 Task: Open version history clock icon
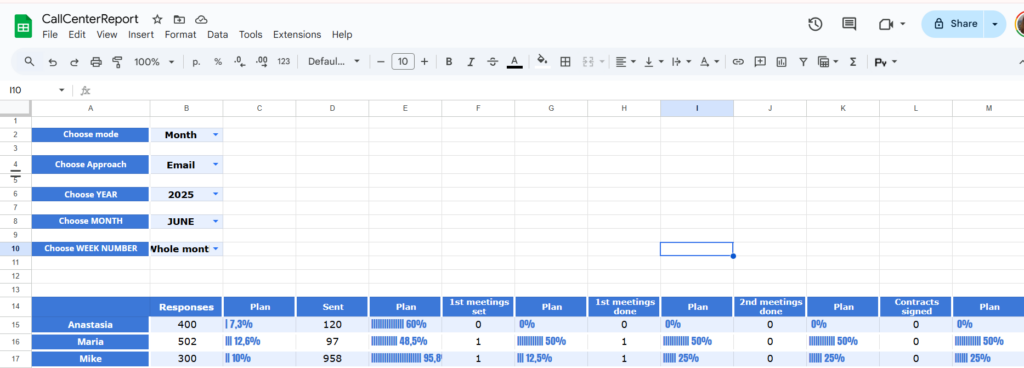point(815,24)
